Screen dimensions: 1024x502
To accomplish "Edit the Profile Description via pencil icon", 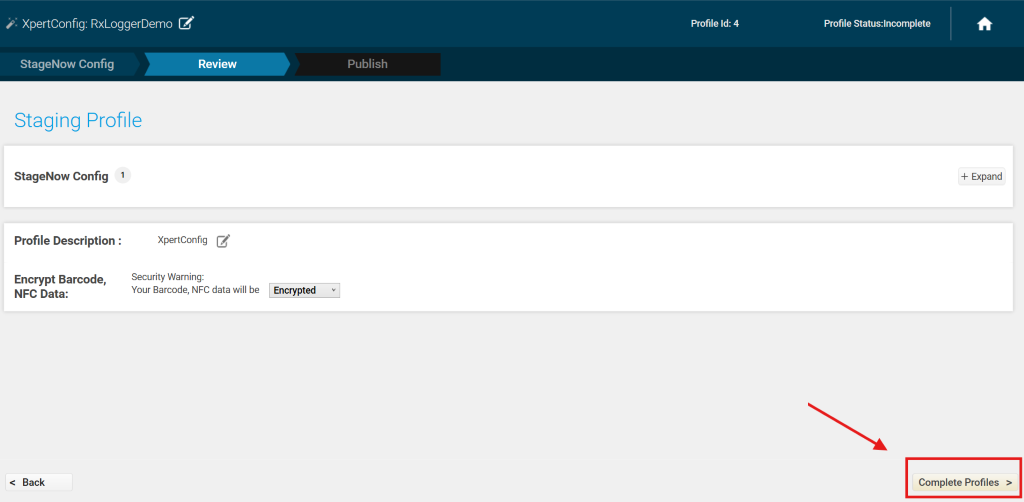I will pos(224,241).
